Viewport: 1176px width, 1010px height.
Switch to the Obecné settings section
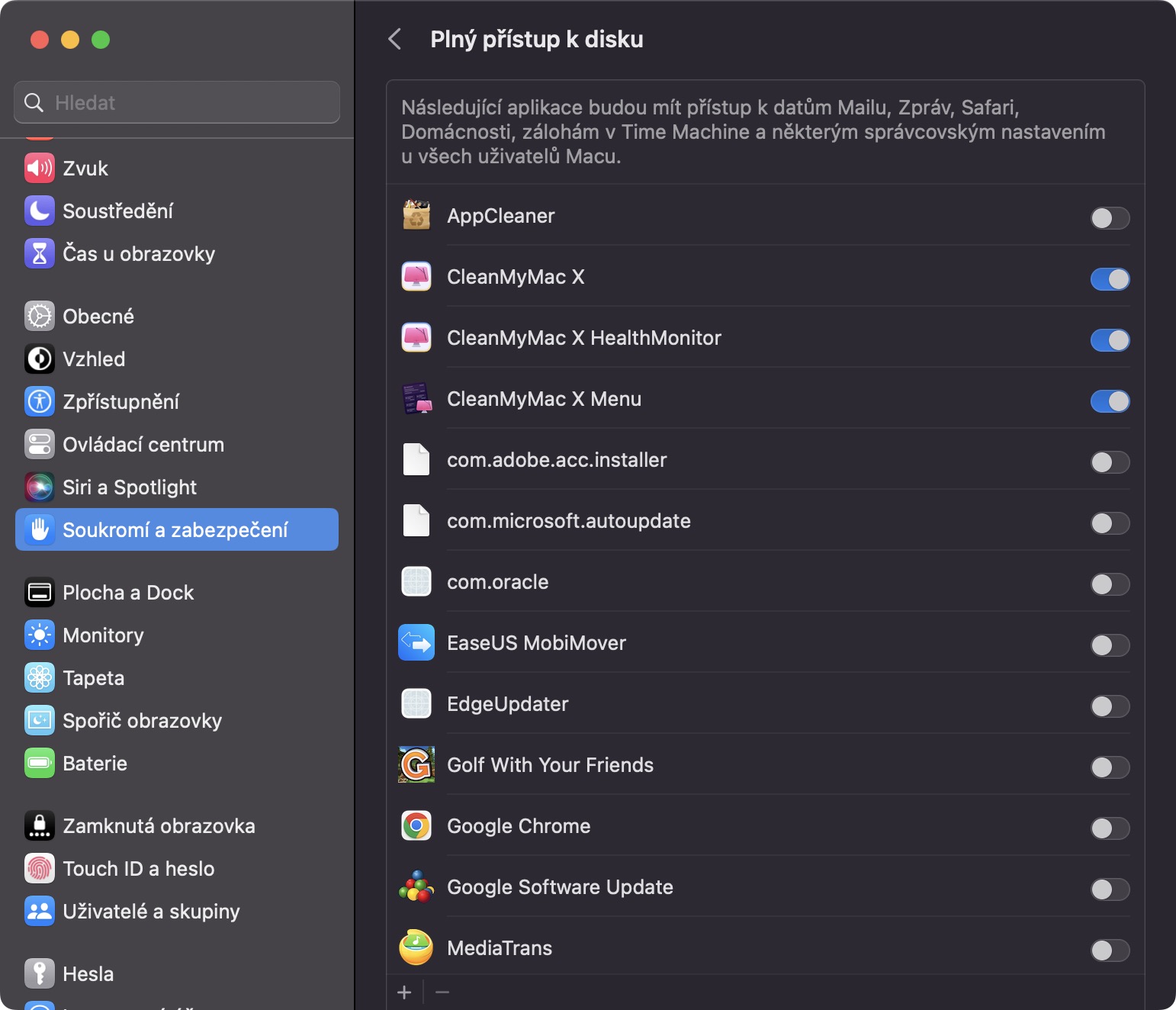pyautogui.click(x=98, y=317)
